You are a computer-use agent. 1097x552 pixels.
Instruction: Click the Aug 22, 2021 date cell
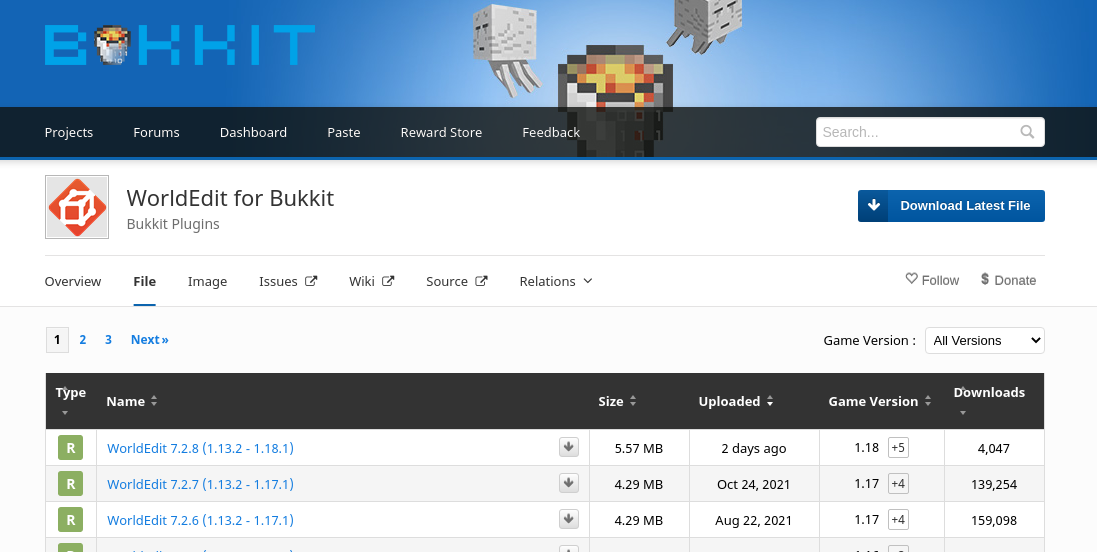(753, 521)
